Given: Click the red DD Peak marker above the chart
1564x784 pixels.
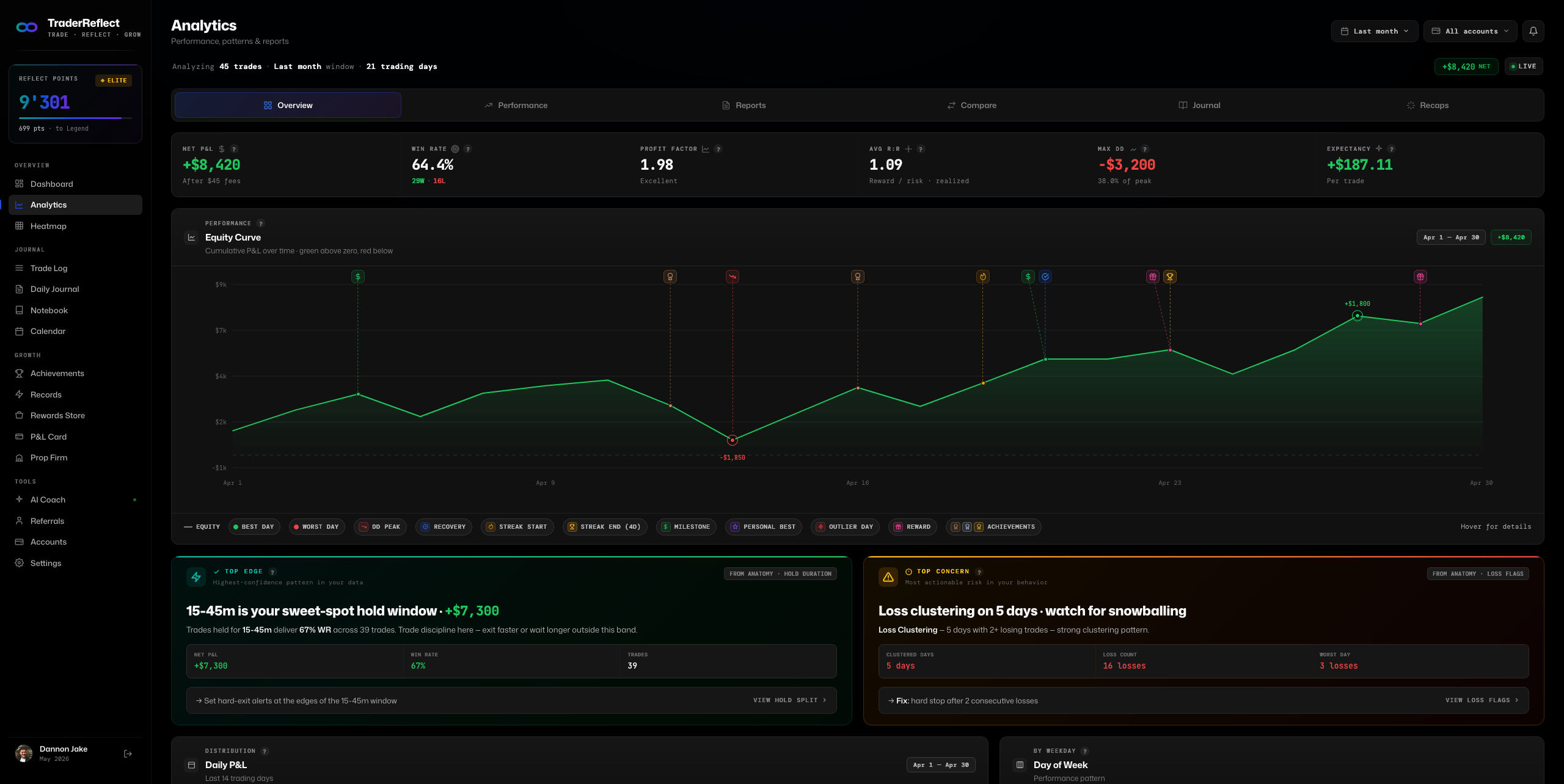Looking at the screenshot, I should tap(733, 277).
